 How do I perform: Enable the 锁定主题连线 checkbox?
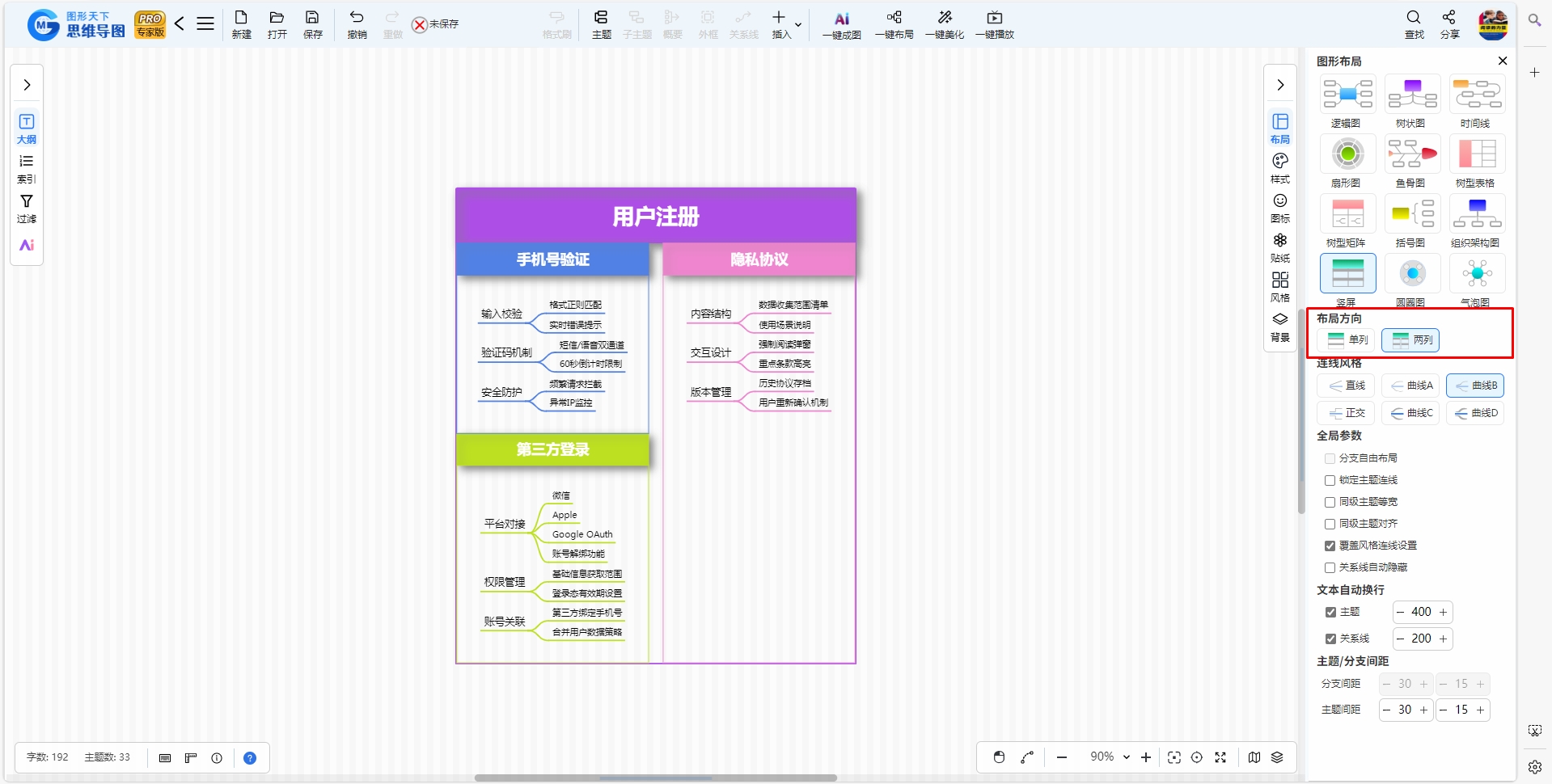coord(1330,480)
